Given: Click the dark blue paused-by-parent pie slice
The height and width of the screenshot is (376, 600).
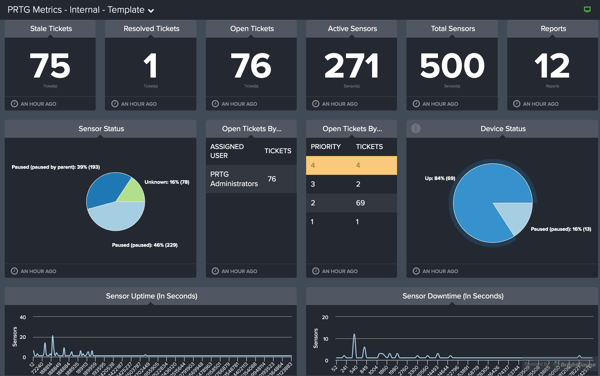Looking at the screenshot, I should click(104, 189).
